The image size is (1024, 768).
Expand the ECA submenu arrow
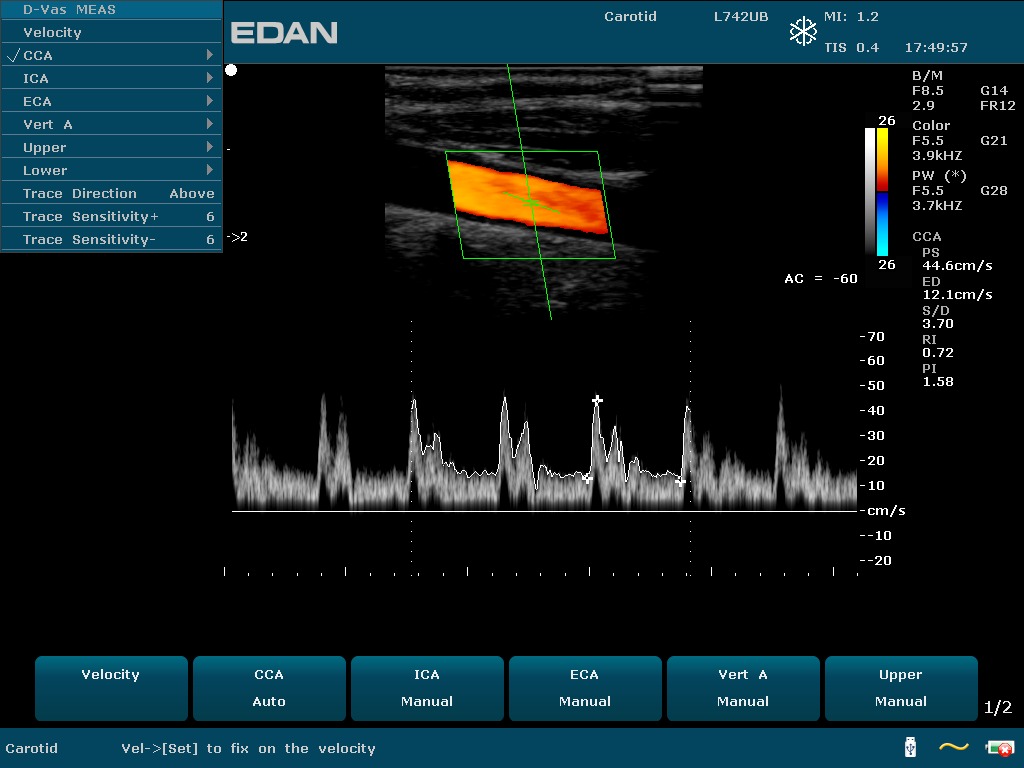click(209, 101)
